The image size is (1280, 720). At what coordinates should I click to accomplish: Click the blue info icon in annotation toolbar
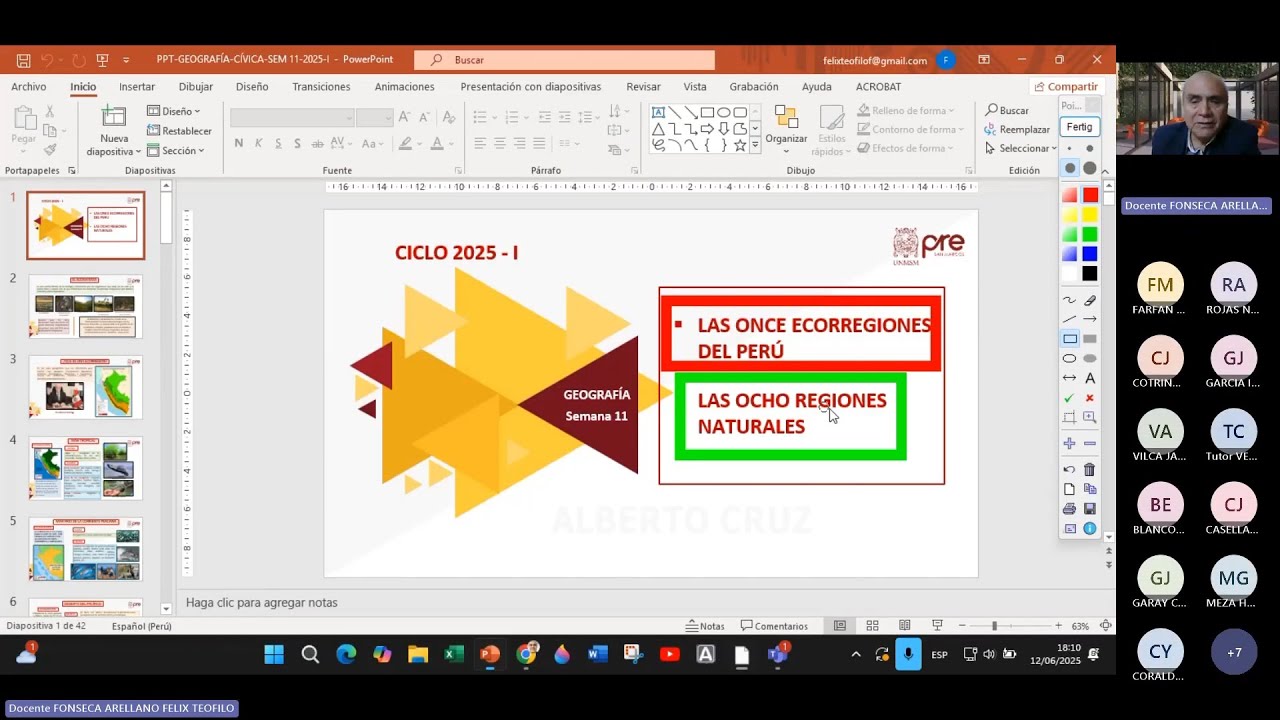tap(1090, 528)
